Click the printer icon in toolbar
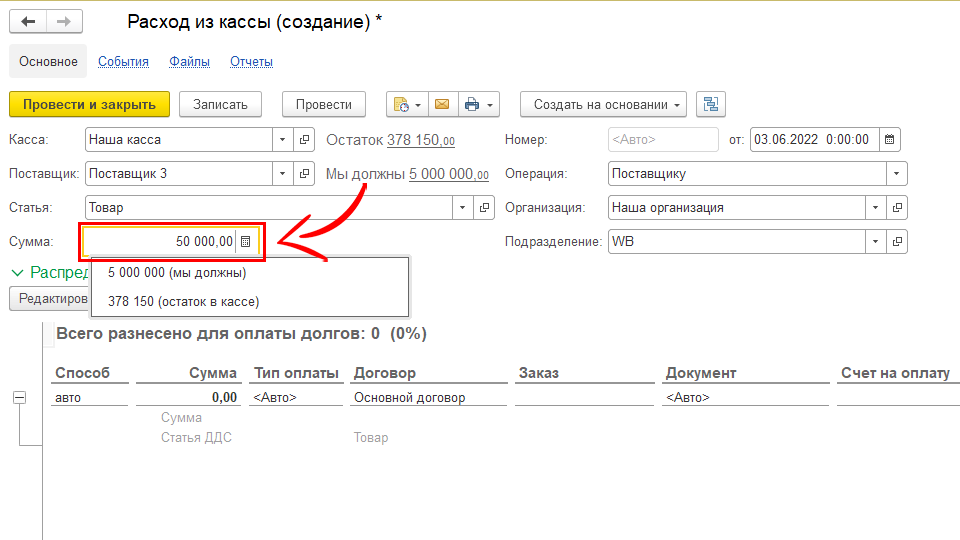The width and height of the screenshot is (960, 540). [x=471, y=105]
